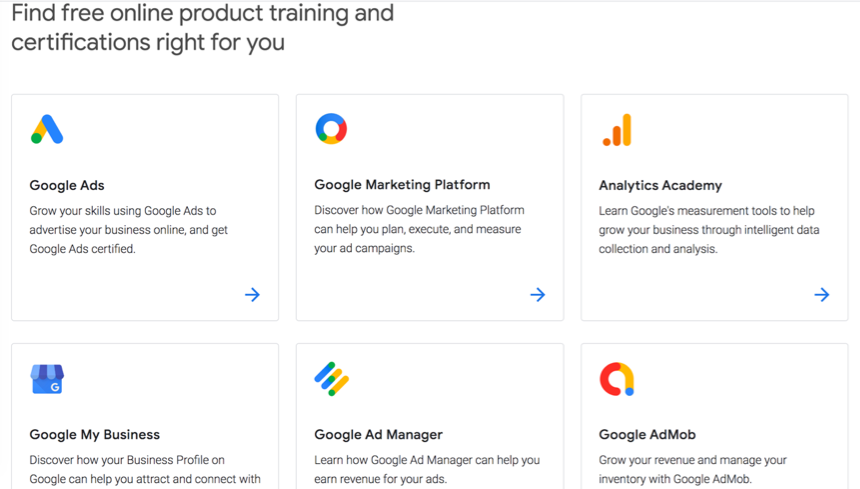This screenshot has height=489, width=860.
Task: Click the Google My Business storefront icon
Action: click(x=47, y=379)
